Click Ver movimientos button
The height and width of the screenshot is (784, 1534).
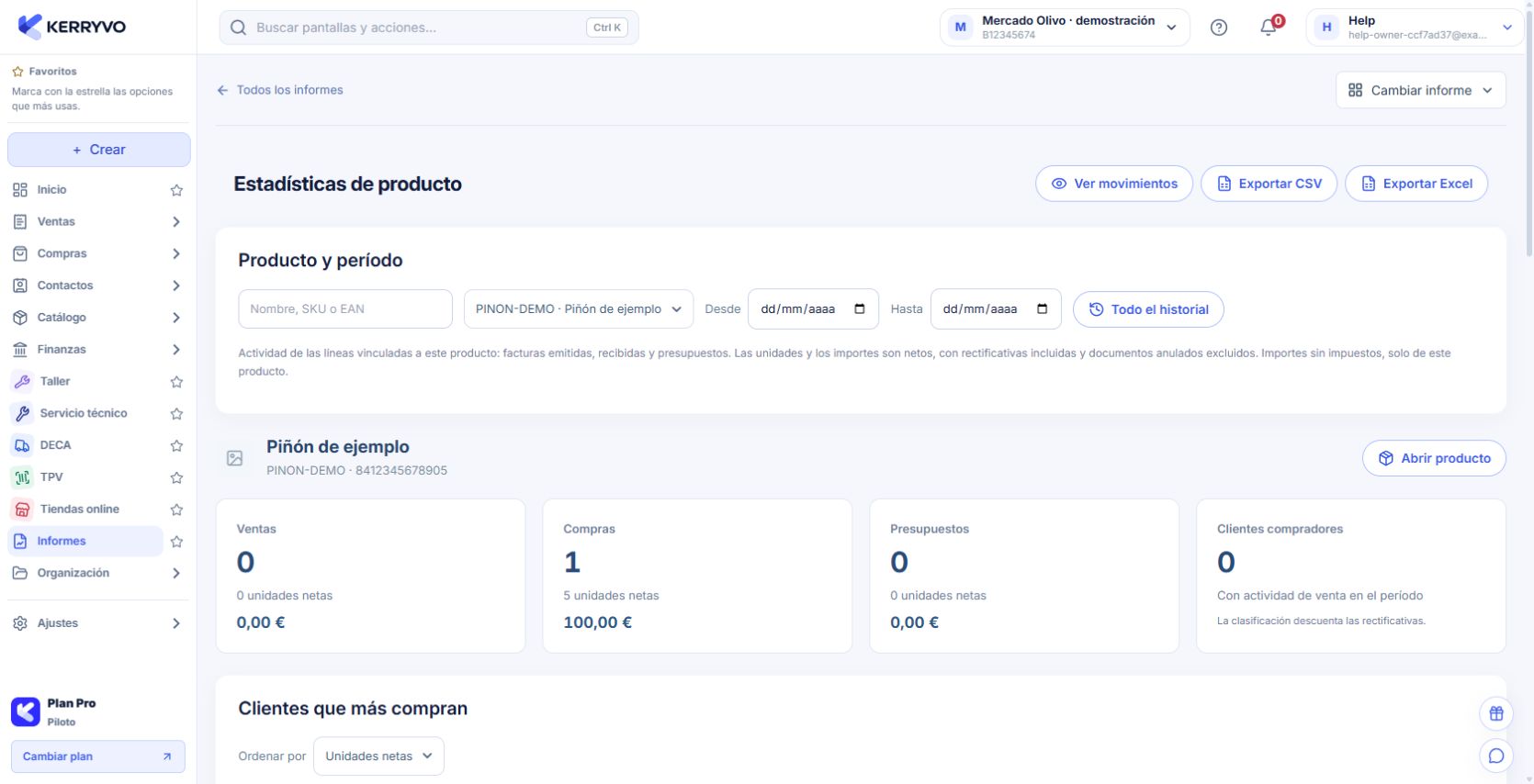coord(1114,184)
